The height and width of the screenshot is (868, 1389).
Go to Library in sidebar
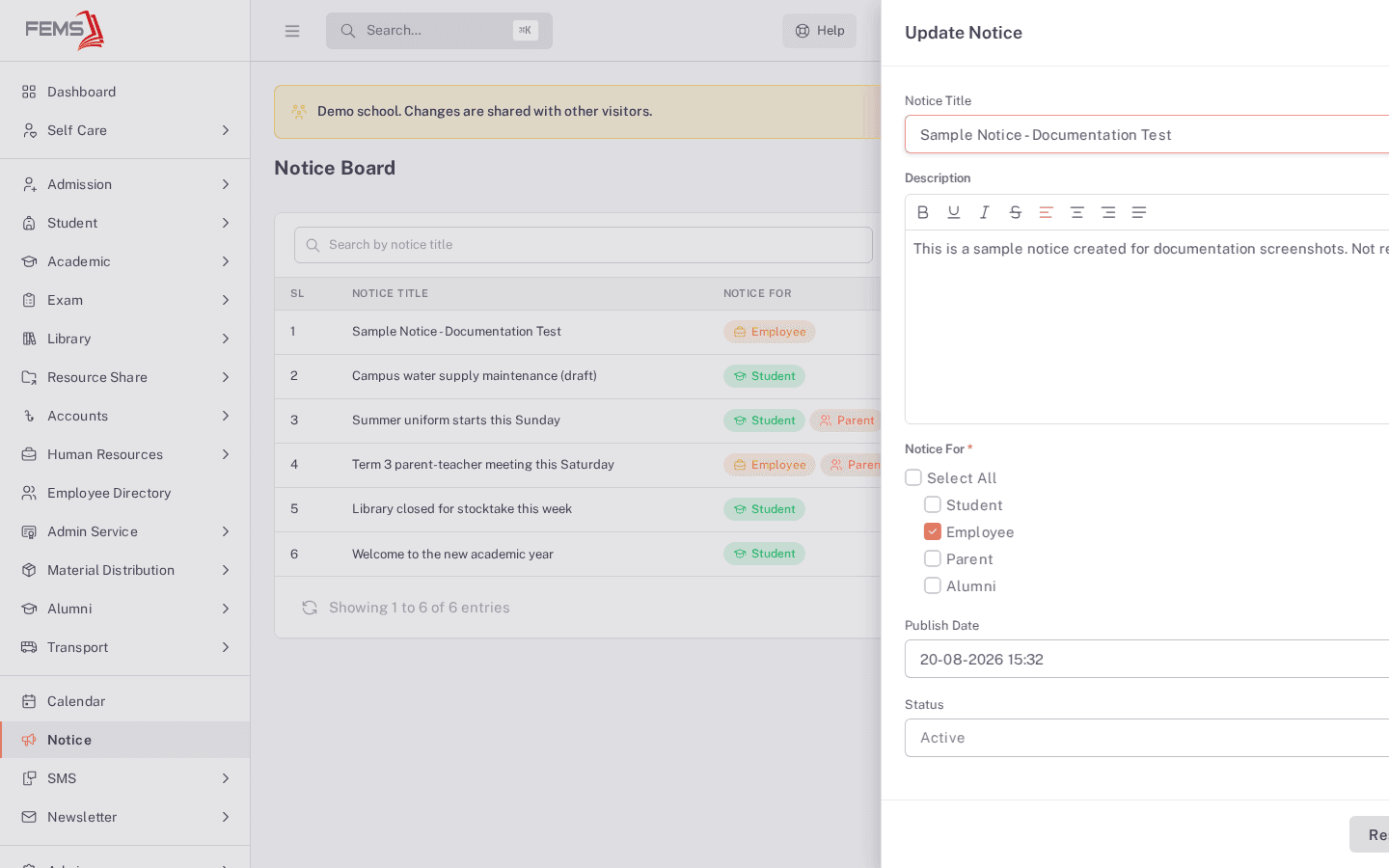125,339
